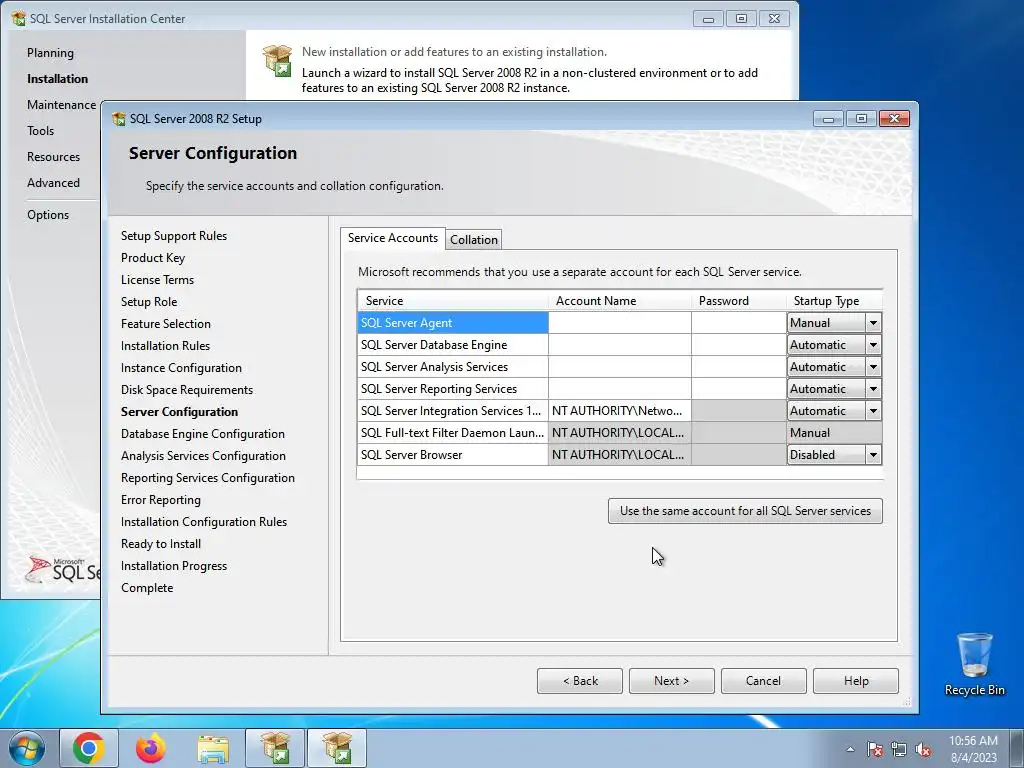Click the muted volume tray icon
Image resolution: width=1024 pixels, height=768 pixels.
pos(923,749)
